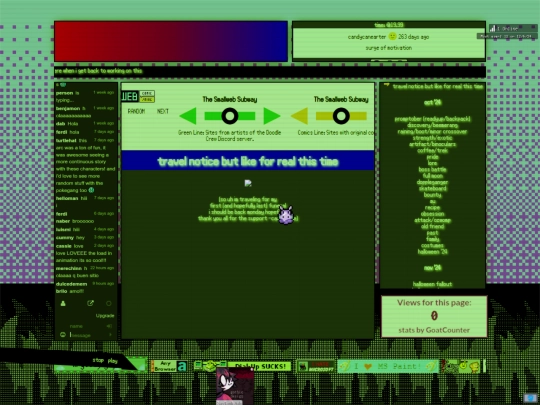This screenshot has height=405, width=540.
Task: Click the broken image placeholder in the post
Action: pyautogui.click(x=248, y=183)
